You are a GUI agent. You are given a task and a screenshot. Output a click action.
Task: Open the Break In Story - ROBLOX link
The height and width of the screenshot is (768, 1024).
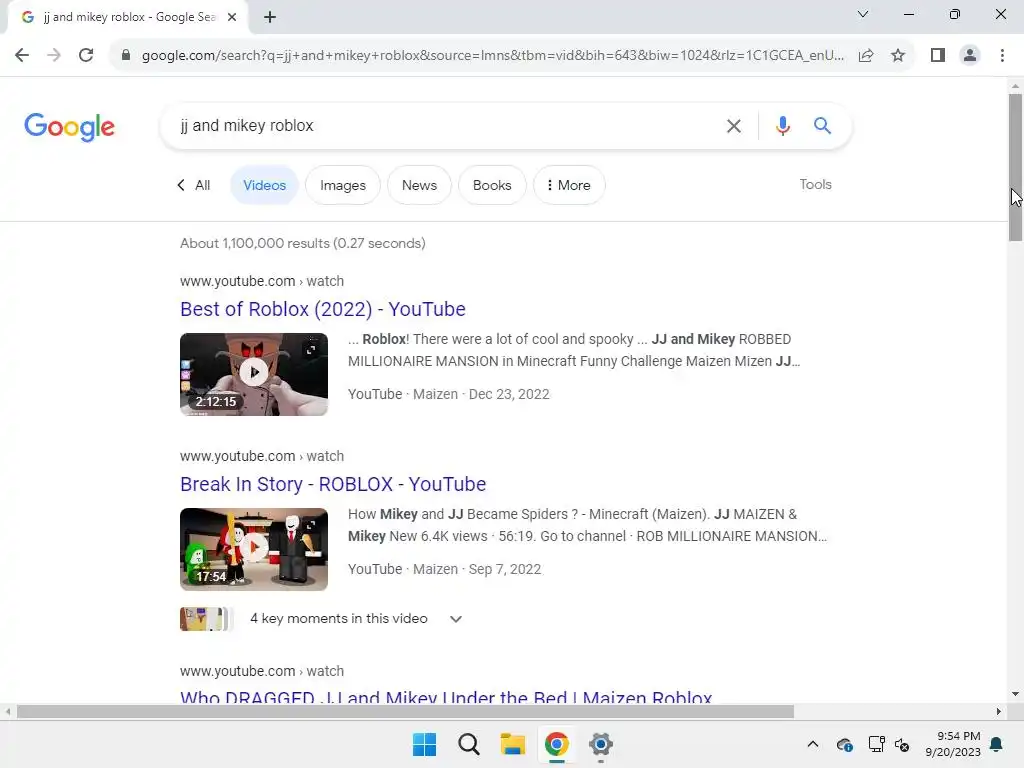[333, 484]
